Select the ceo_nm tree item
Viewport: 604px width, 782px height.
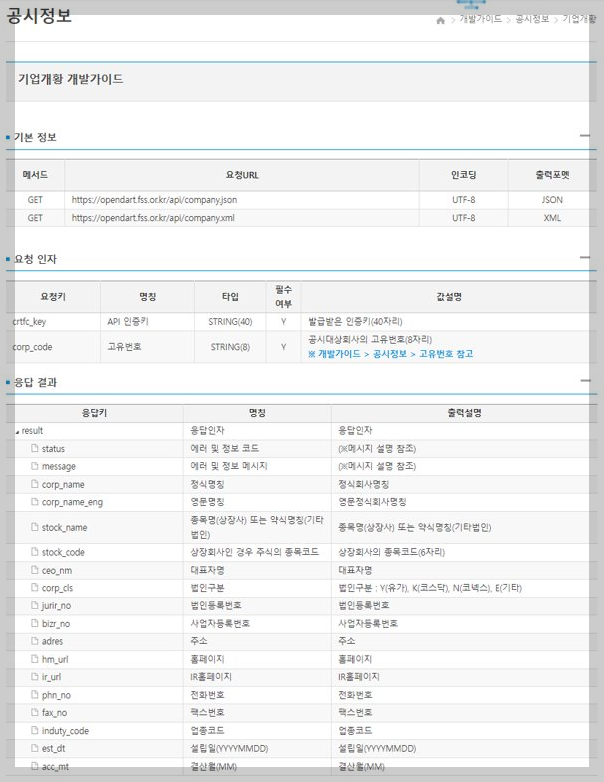coord(57,570)
